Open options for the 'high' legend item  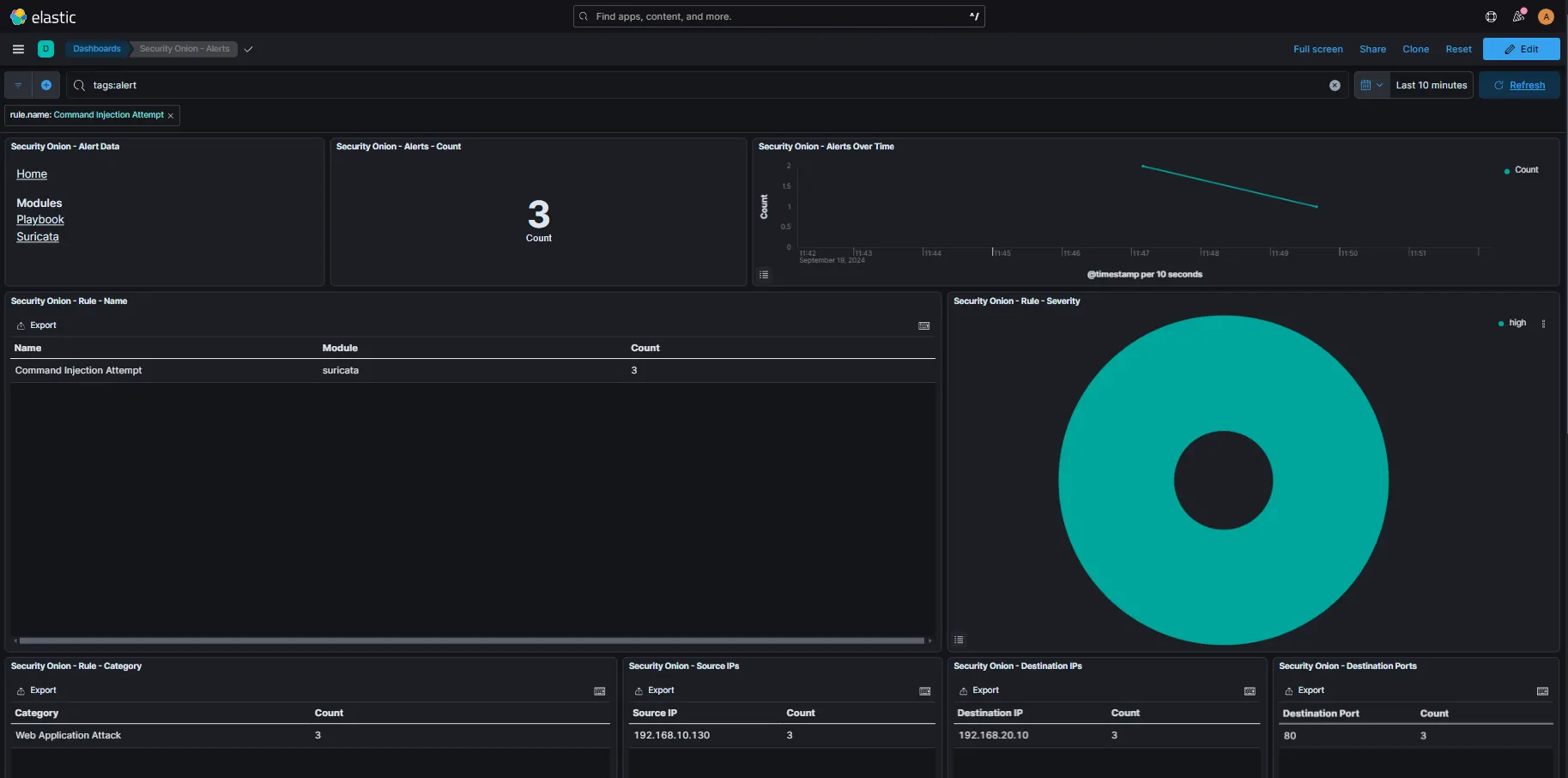point(1543,324)
